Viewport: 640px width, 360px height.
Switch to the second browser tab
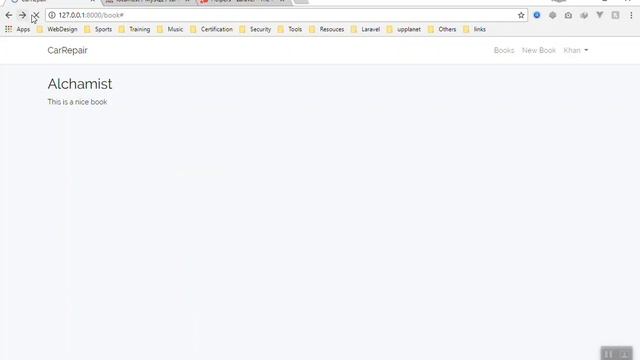146,2
